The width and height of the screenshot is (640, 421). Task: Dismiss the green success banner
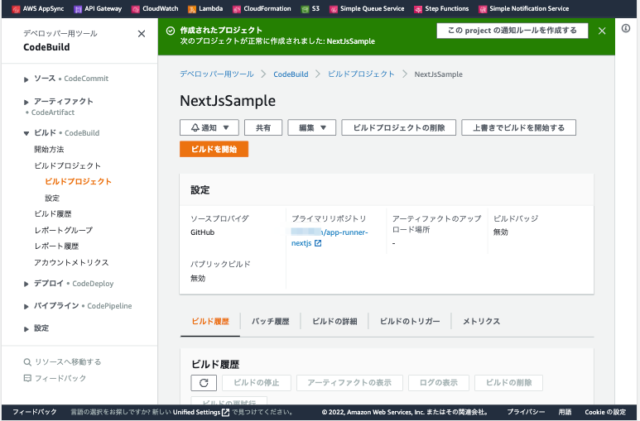coord(602,31)
